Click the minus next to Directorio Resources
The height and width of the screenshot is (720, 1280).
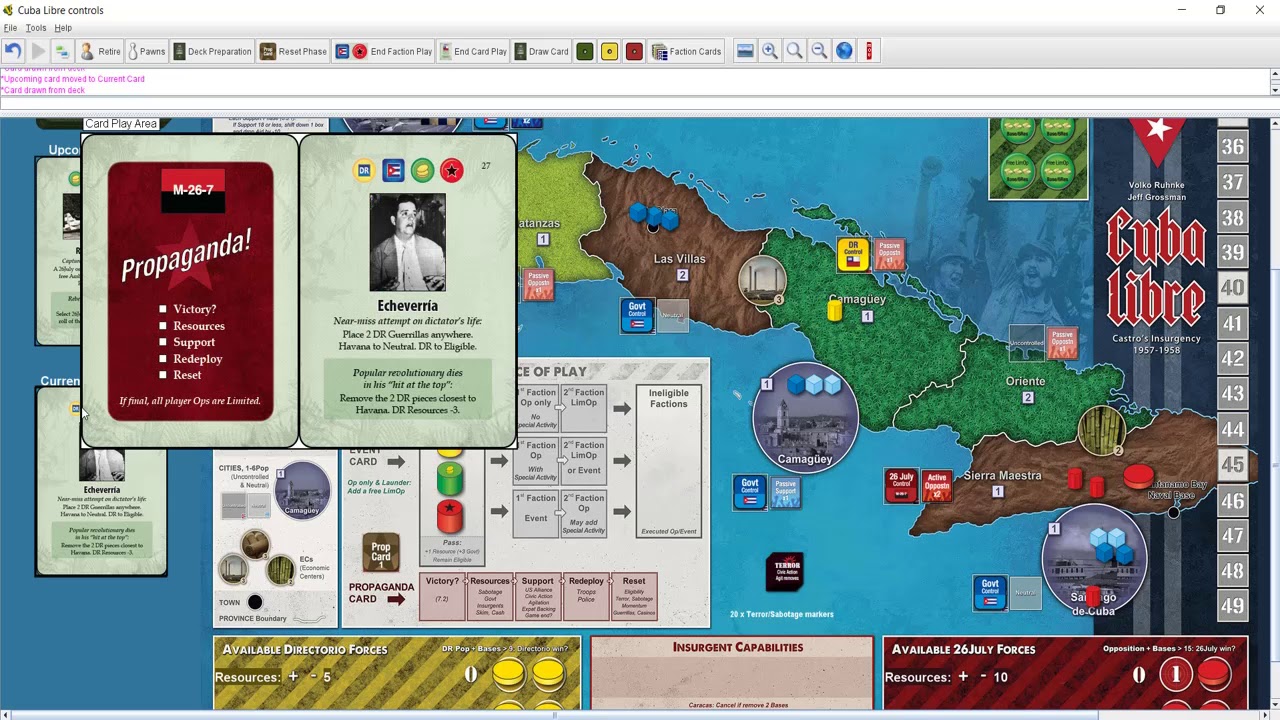pyautogui.click(x=312, y=677)
